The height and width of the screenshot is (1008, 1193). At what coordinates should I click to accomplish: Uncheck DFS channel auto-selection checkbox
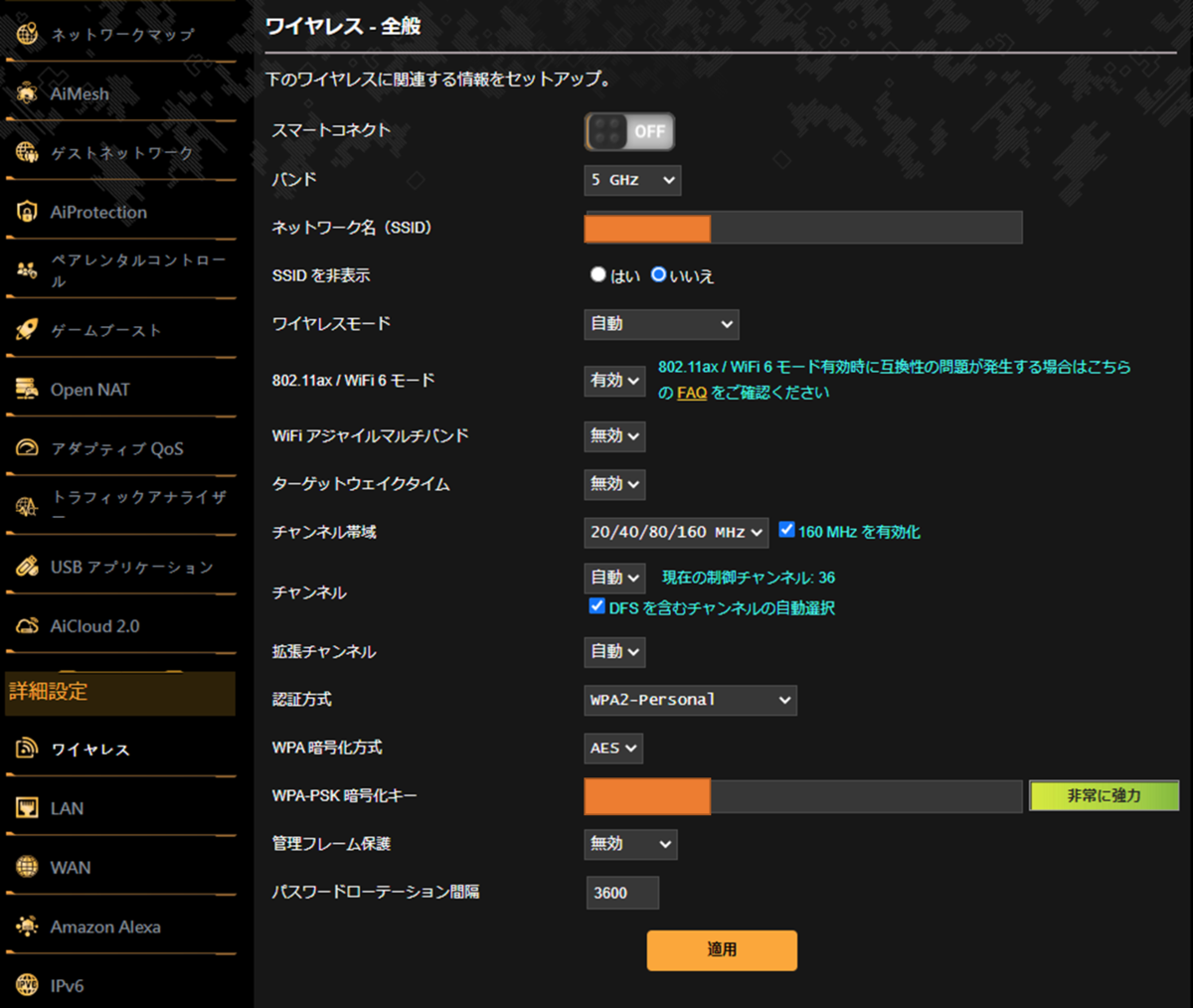pyautogui.click(x=596, y=605)
